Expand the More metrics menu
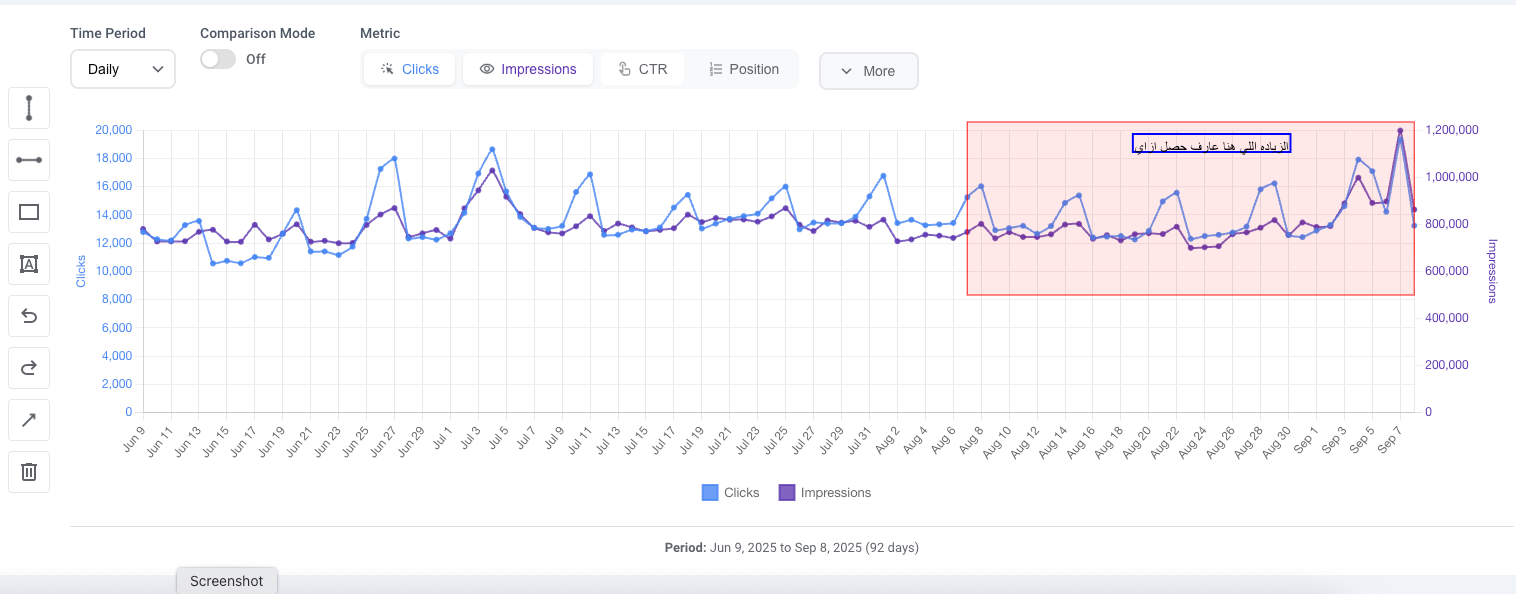Image resolution: width=1516 pixels, height=594 pixels. tap(868, 71)
